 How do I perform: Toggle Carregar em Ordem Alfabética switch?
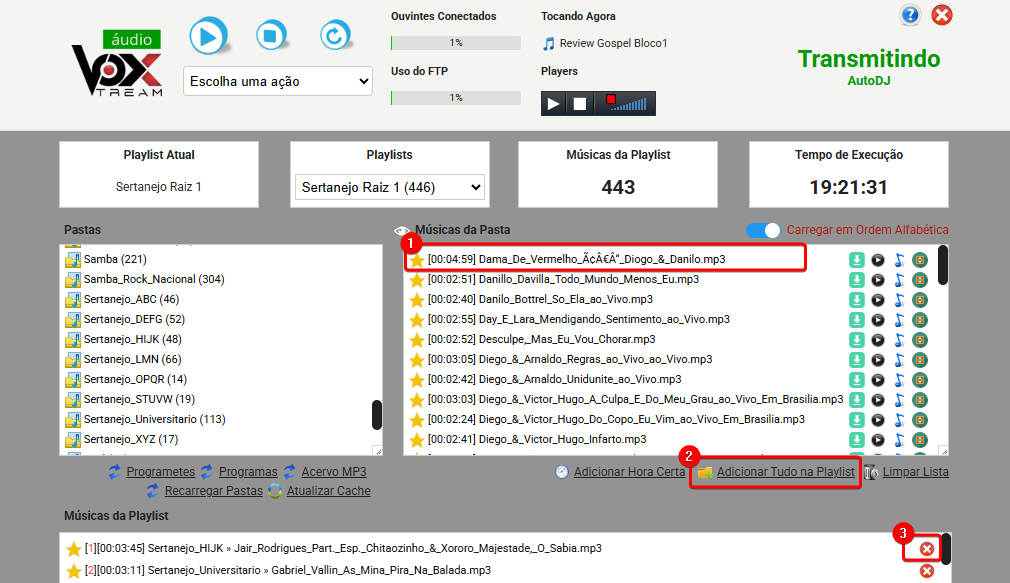point(764,230)
